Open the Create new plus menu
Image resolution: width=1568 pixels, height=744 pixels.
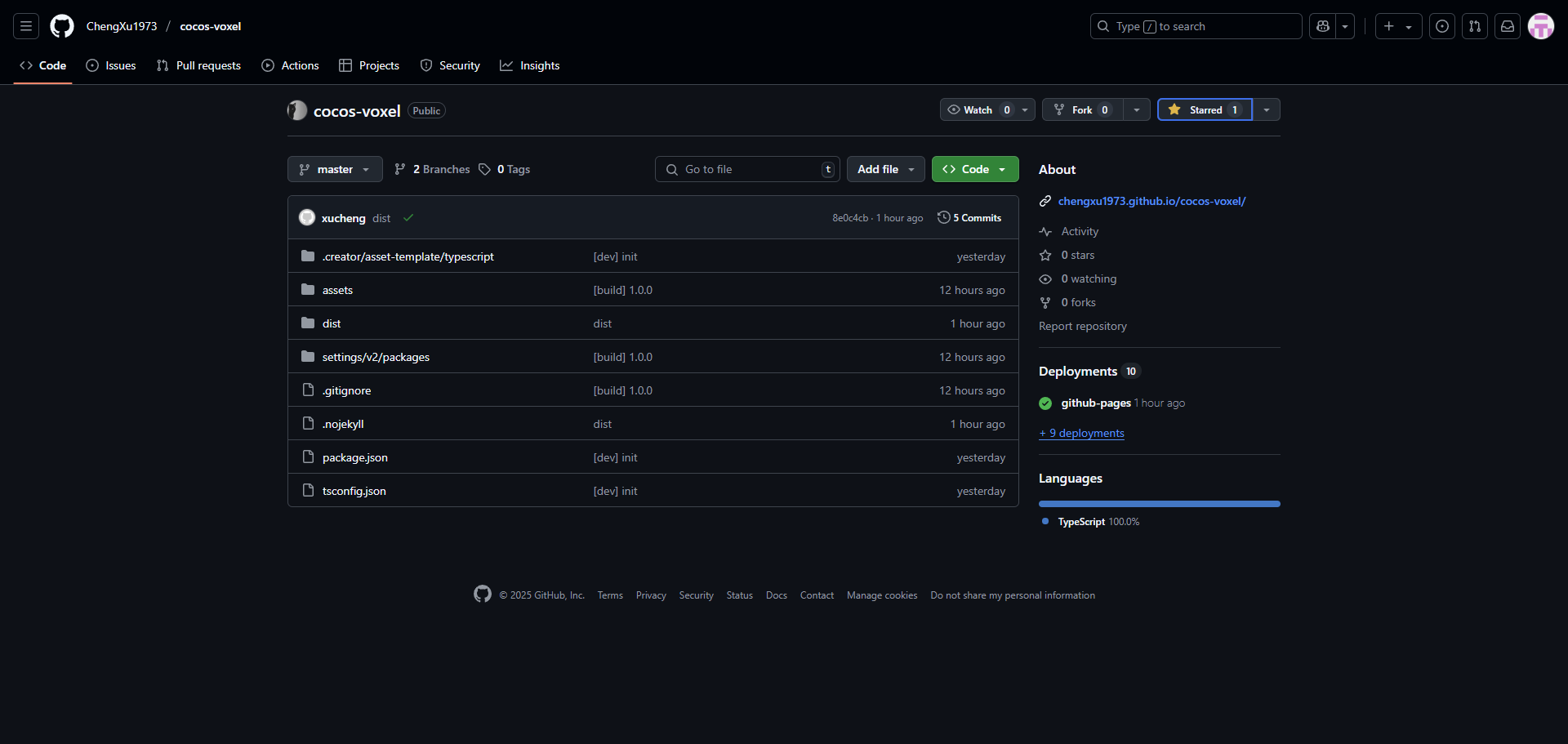coord(1398,26)
